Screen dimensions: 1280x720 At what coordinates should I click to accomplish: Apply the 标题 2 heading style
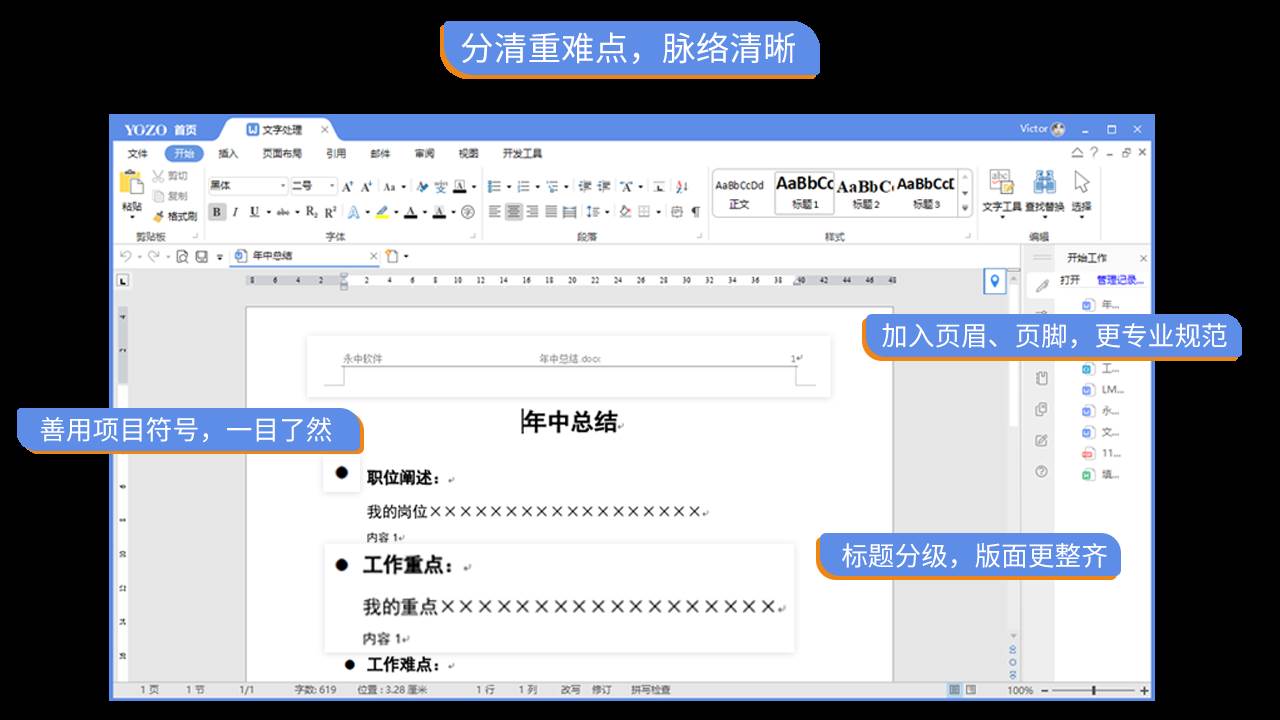click(865, 192)
